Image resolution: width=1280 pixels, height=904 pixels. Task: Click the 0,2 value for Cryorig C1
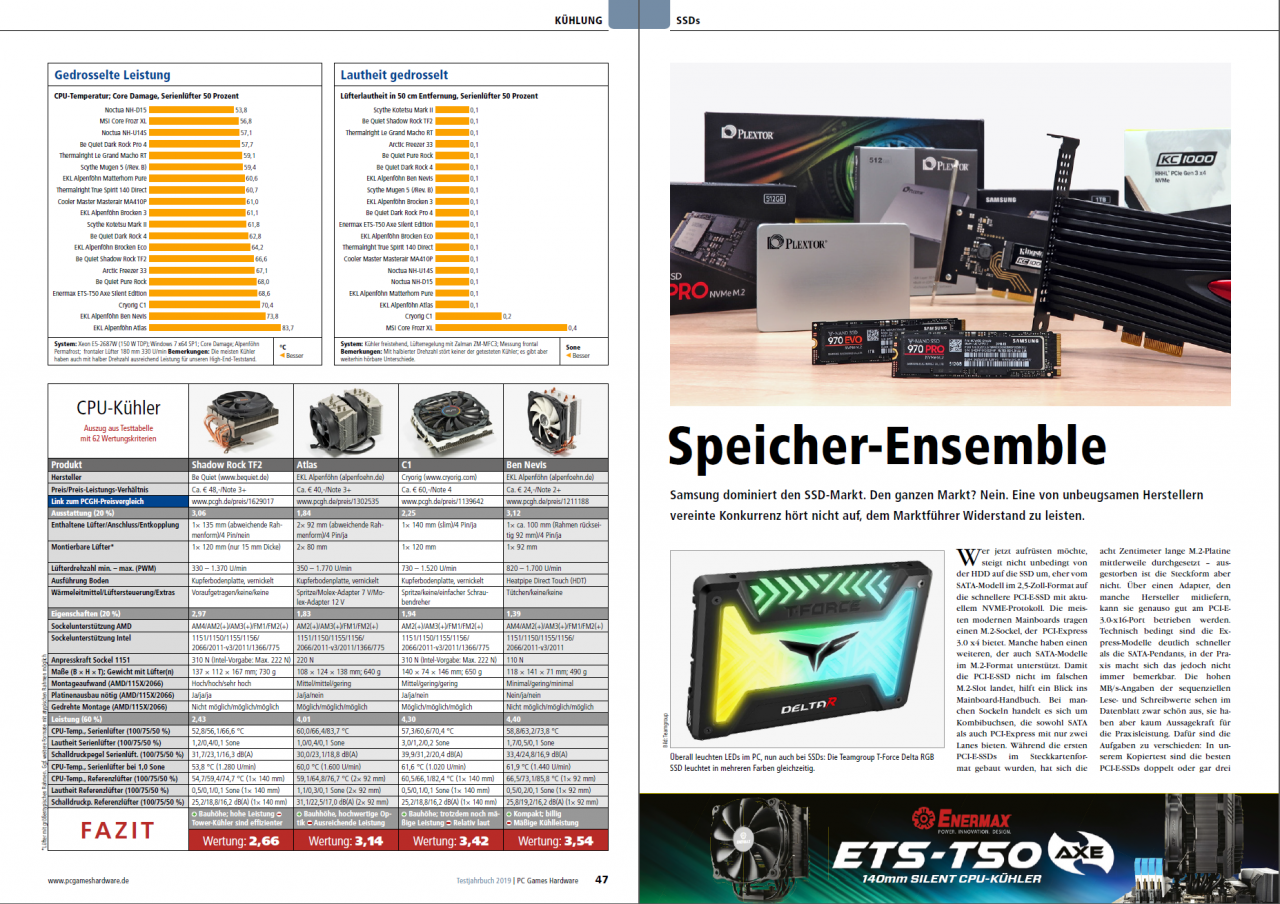(507, 316)
